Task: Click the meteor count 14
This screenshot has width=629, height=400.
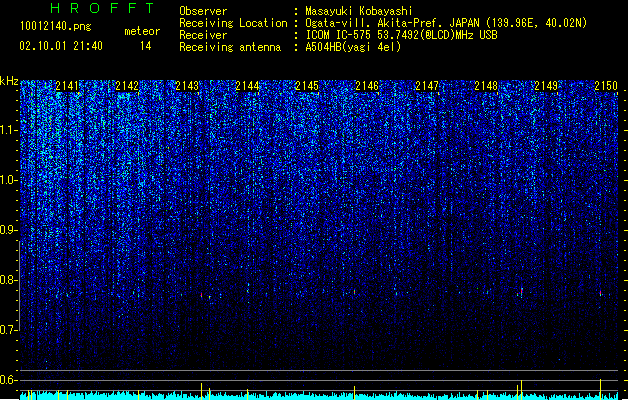Action: pyautogui.click(x=146, y=46)
